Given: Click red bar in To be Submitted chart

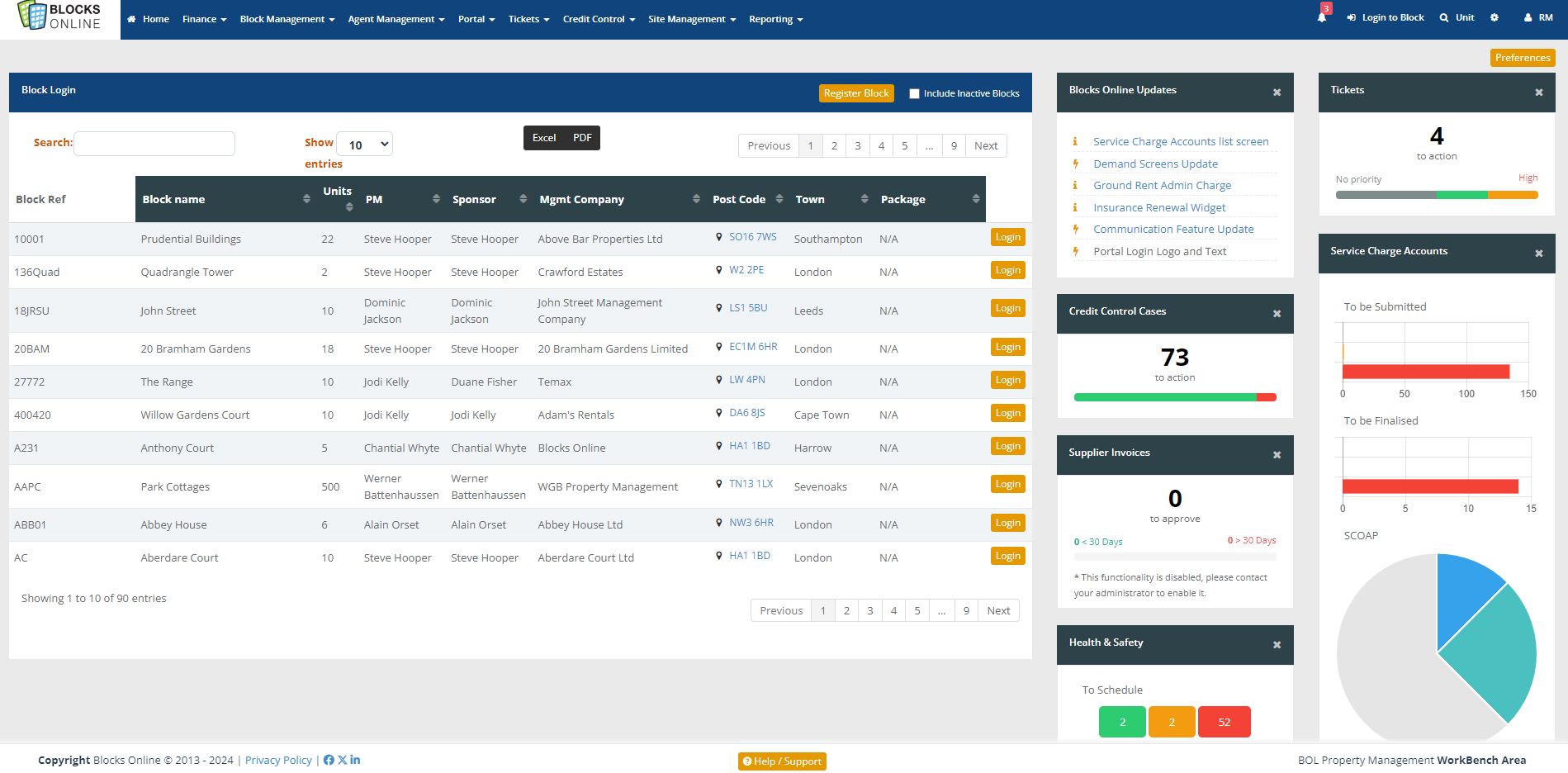Looking at the screenshot, I should tap(1426, 372).
